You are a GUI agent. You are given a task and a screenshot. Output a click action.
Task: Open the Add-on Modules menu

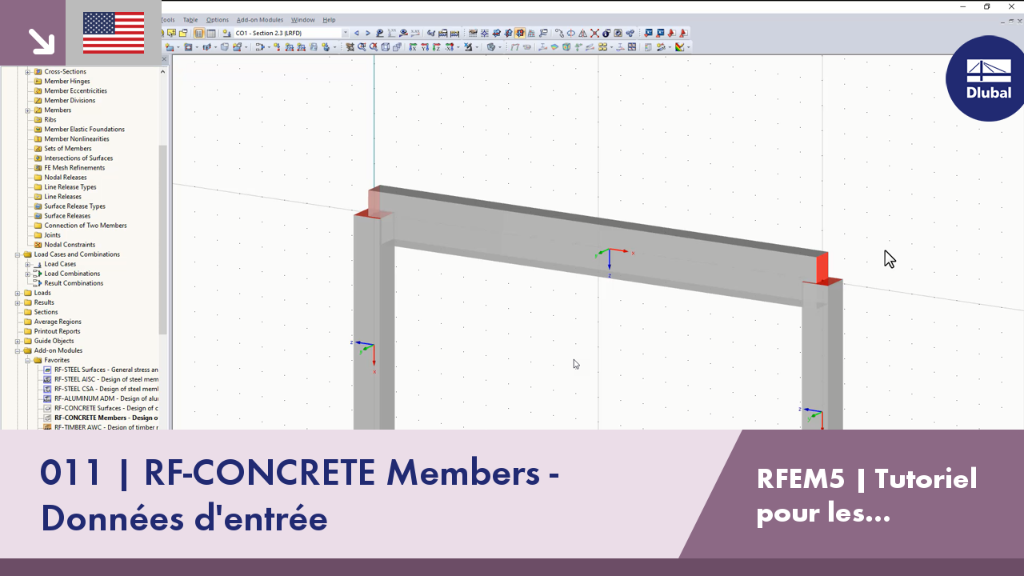pos(259,20)
